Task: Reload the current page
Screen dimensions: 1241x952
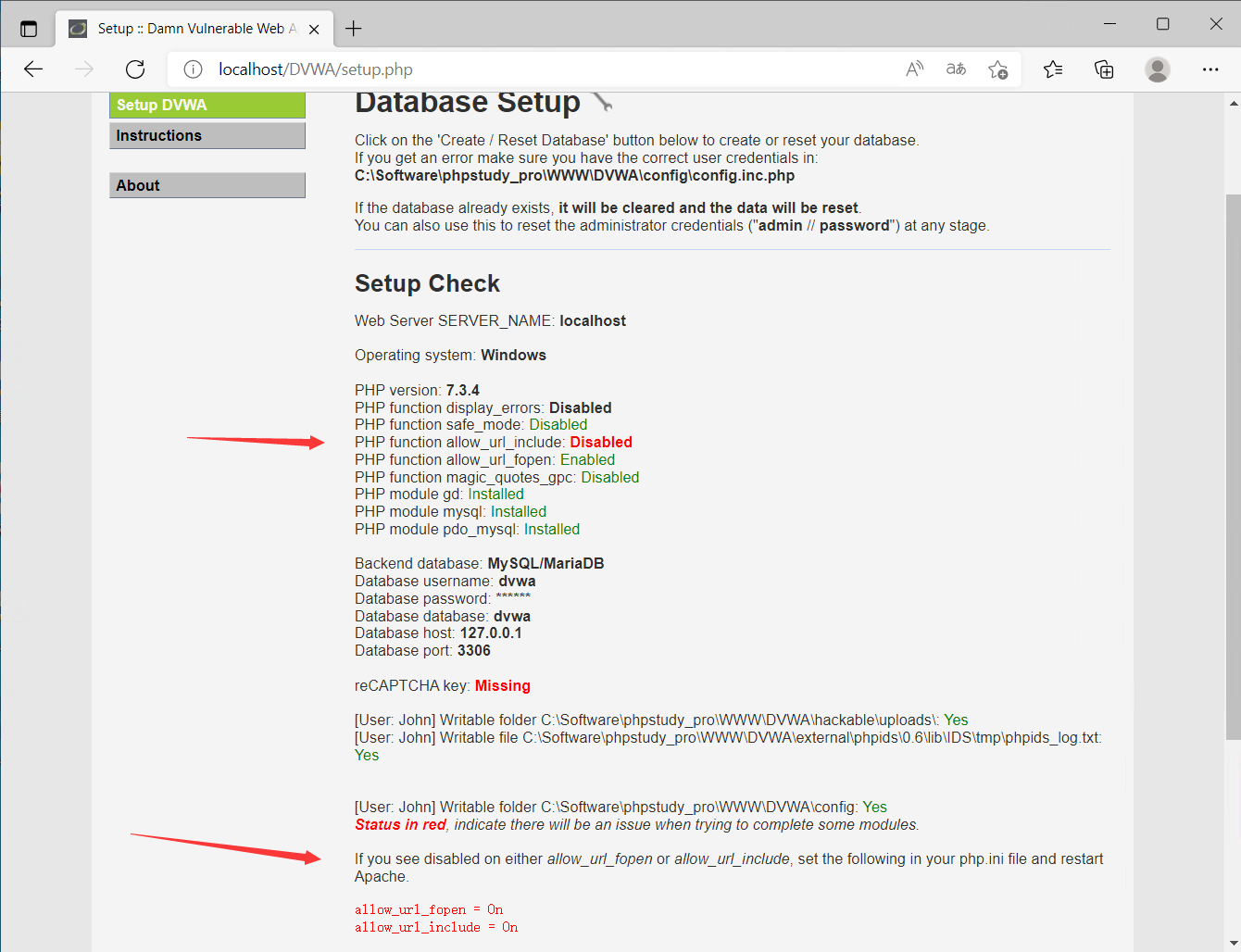Action: pyautogui.click(x=135, y=69)
